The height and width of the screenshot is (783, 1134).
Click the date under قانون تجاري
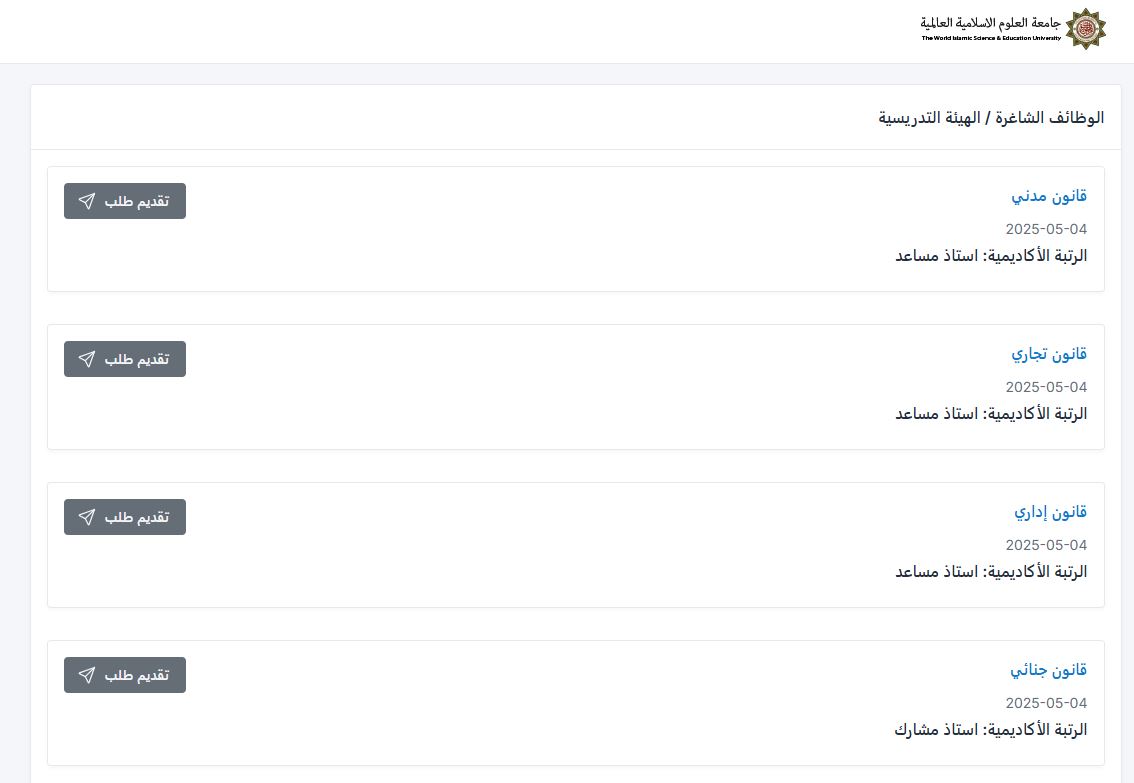(1046, 387)
